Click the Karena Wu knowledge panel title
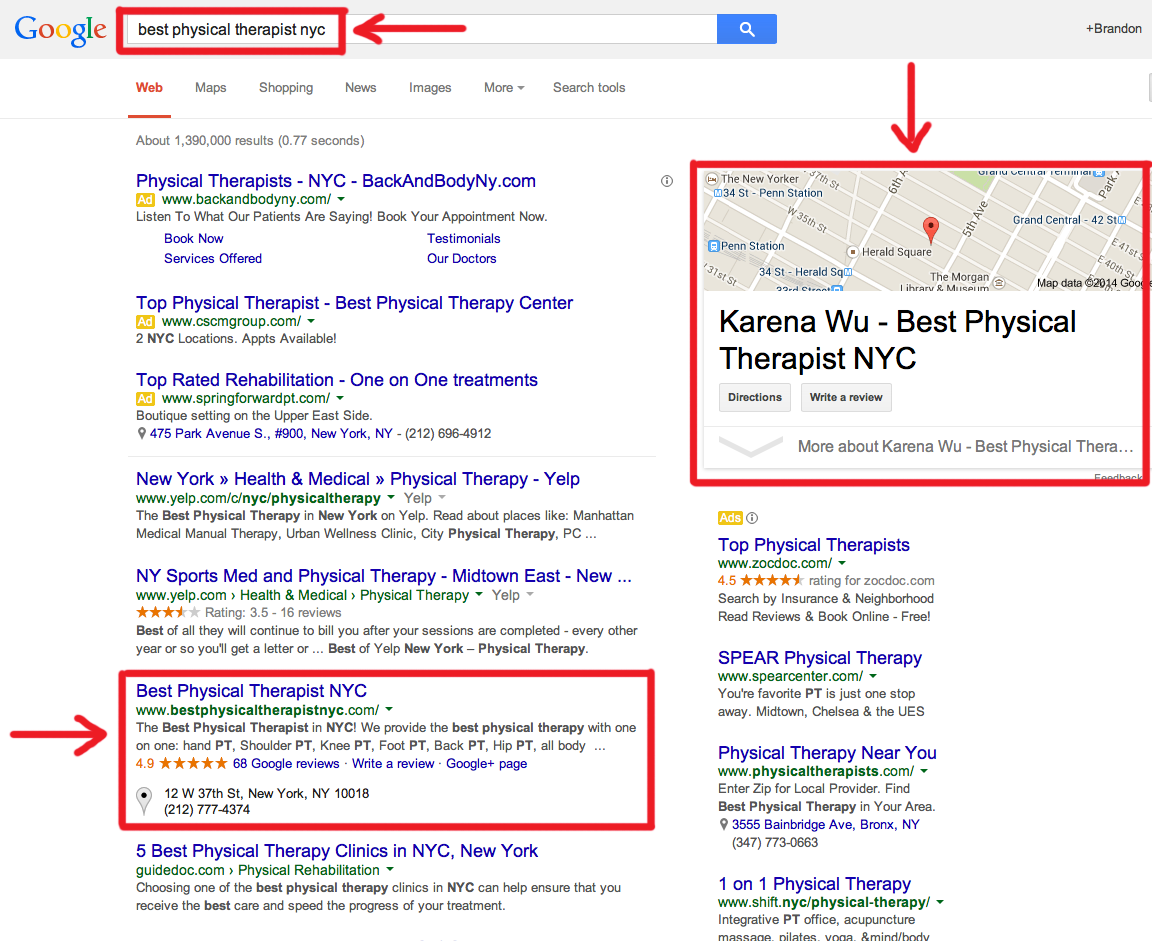 pyautogui.click(x=896, y=339)
